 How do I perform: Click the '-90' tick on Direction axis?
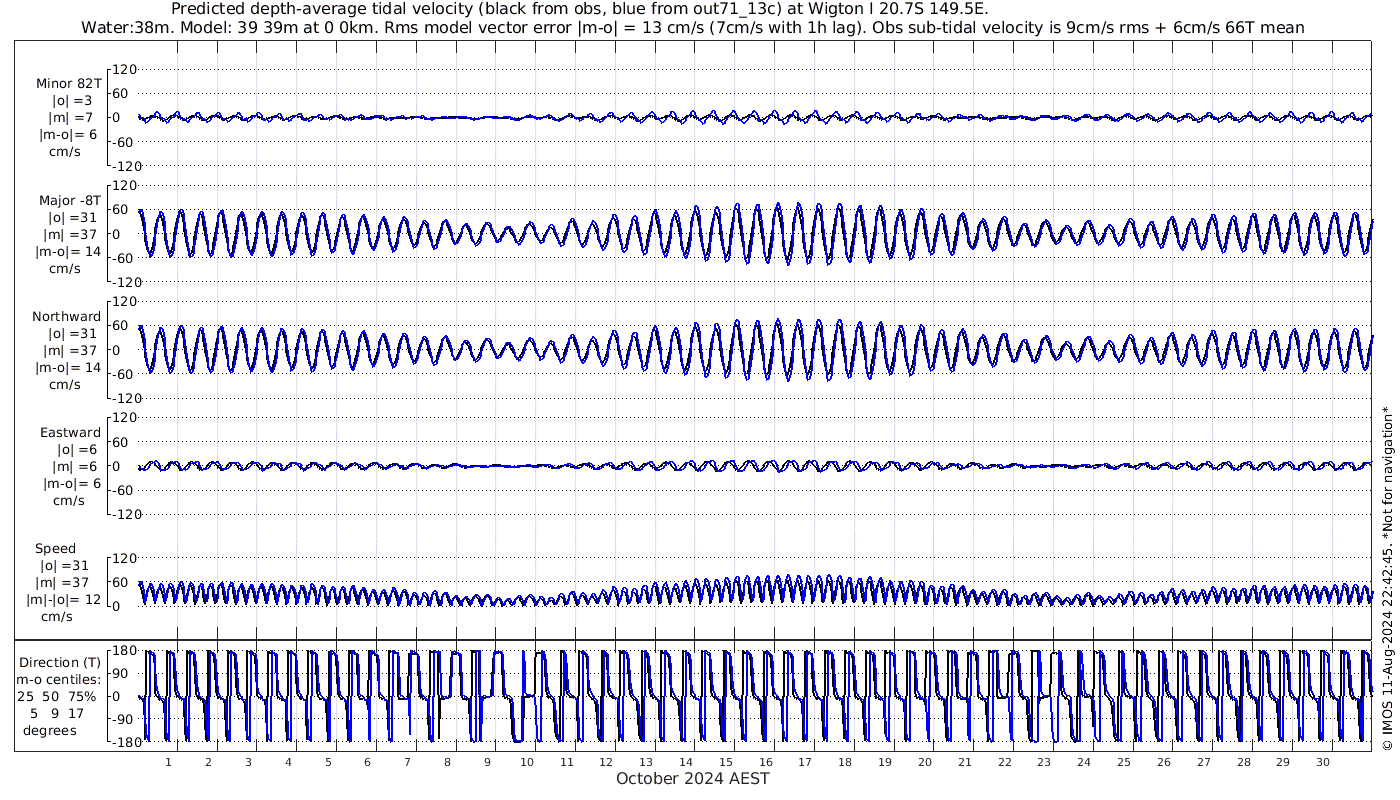click(x=124, y=719)
